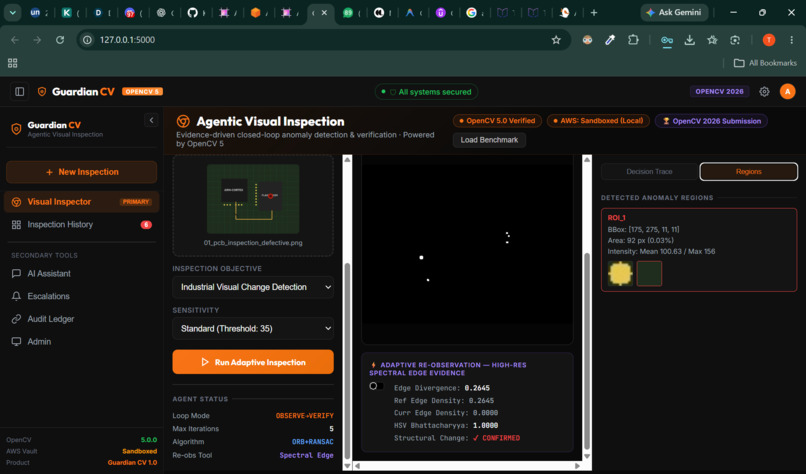This screenshot has width=806, height=474.
Task: Collapse the sidebar with the chevron arrow
Action: tap(151, 120)
